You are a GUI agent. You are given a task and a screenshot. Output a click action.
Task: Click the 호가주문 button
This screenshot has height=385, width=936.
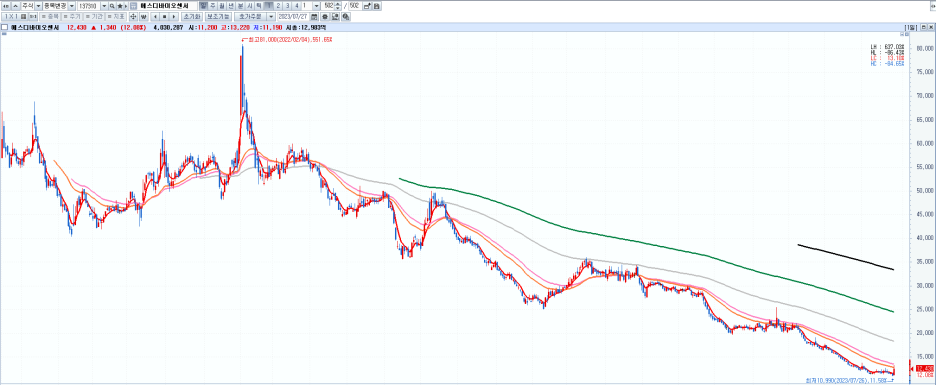pos(250,16)
